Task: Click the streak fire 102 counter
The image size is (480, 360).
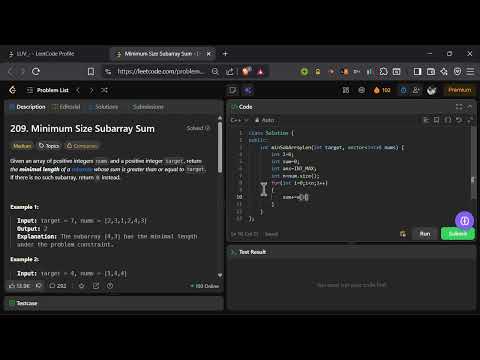Action: (x=382, y=90)
